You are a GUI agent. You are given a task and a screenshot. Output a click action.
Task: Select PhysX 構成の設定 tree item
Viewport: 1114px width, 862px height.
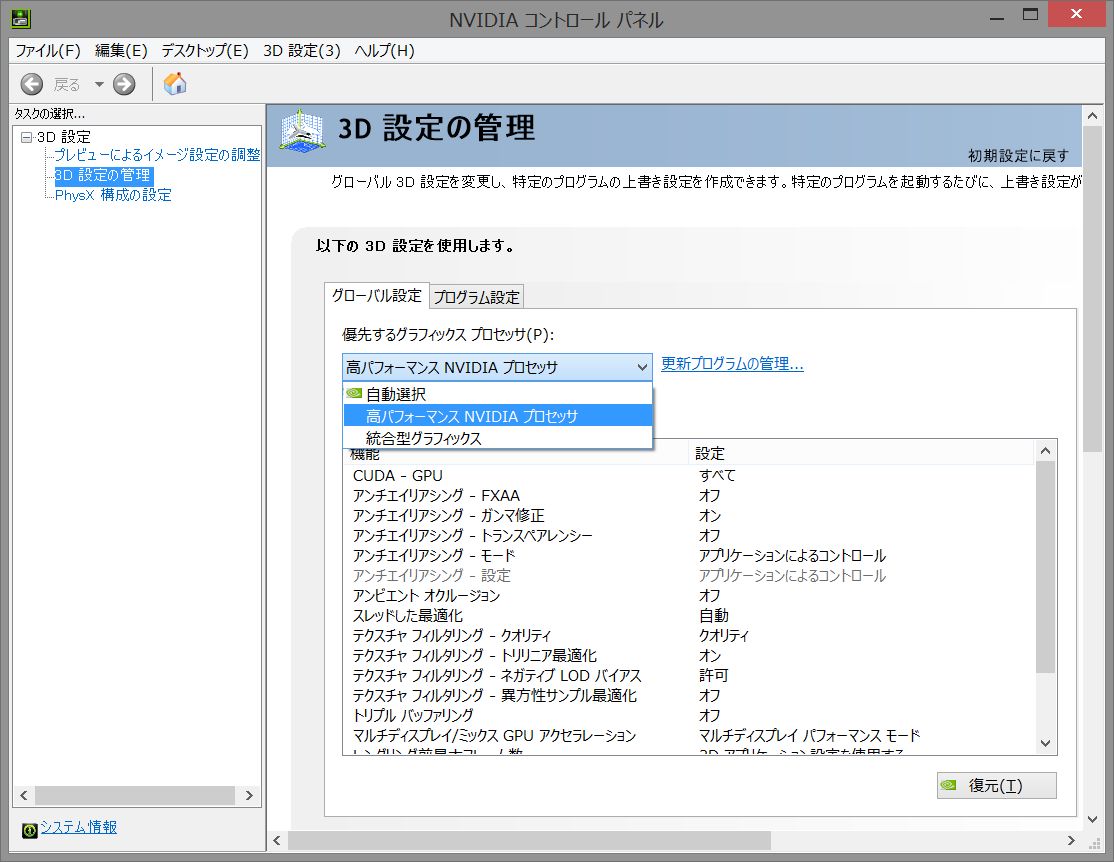point(113,195)
